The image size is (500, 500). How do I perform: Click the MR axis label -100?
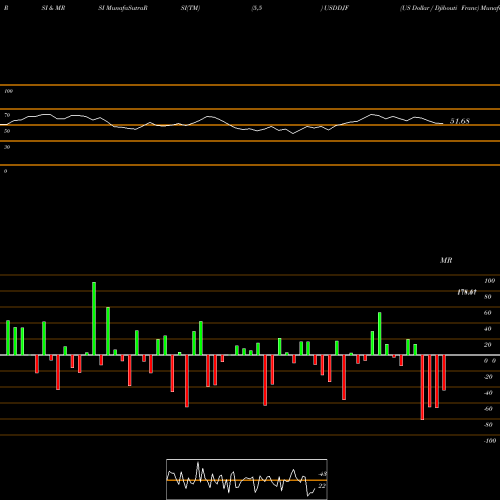coord(490,441)
